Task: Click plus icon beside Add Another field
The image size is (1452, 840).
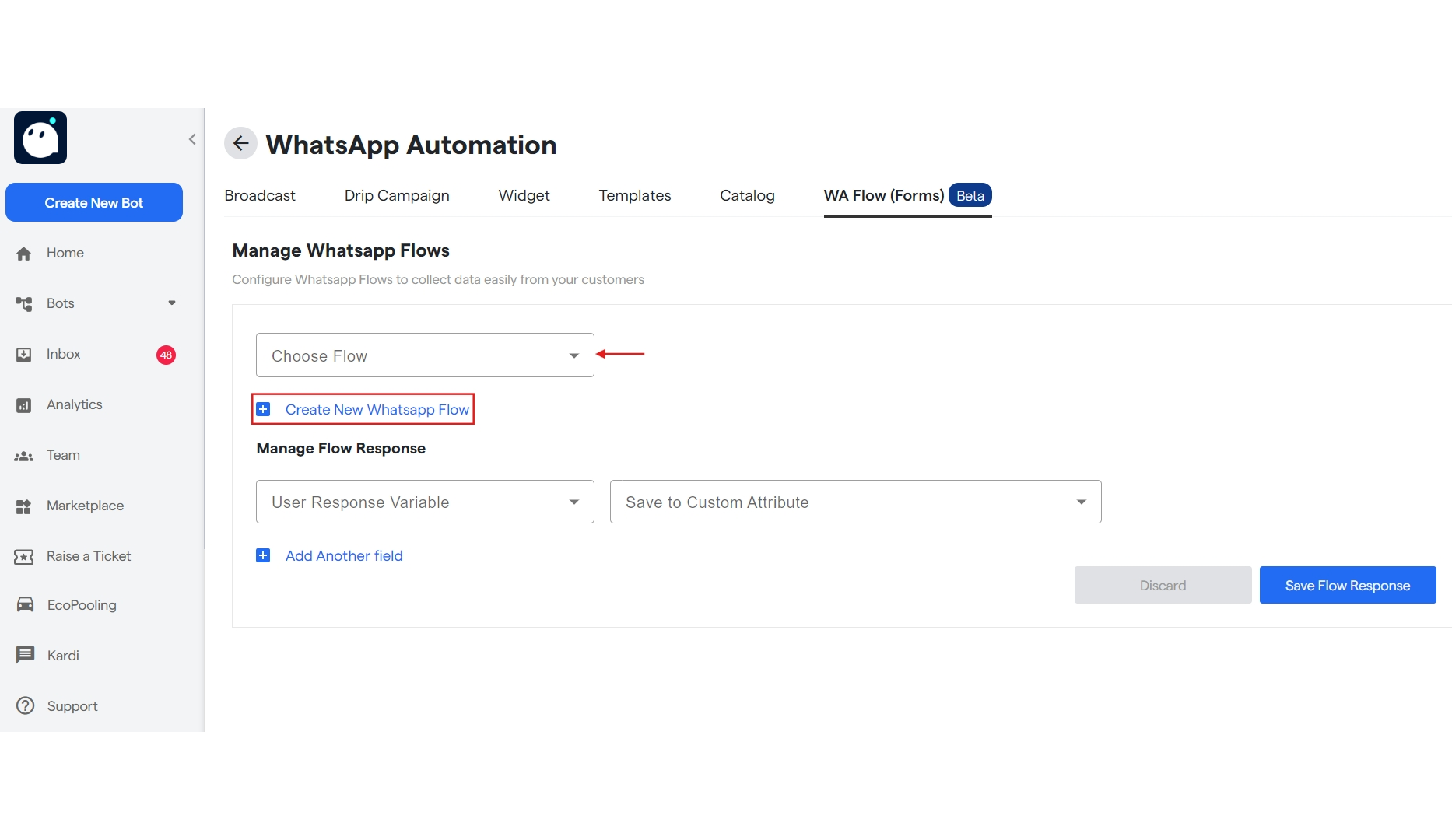Action: tap(263, 555)
